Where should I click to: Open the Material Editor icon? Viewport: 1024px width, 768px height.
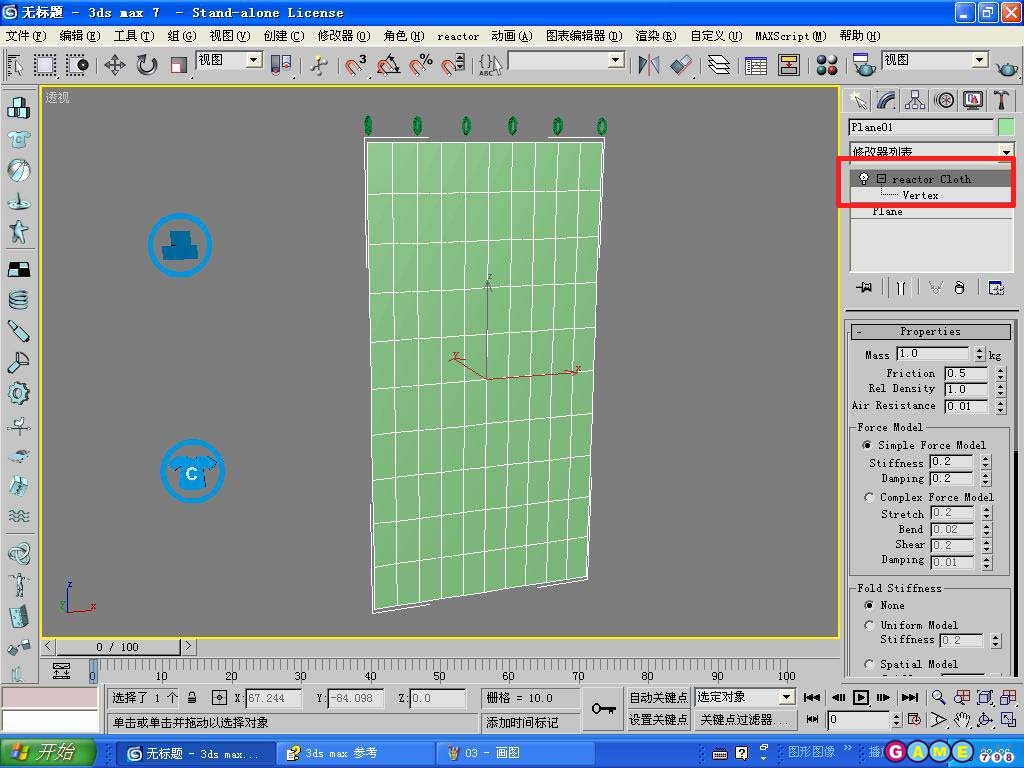coord(827,65)
